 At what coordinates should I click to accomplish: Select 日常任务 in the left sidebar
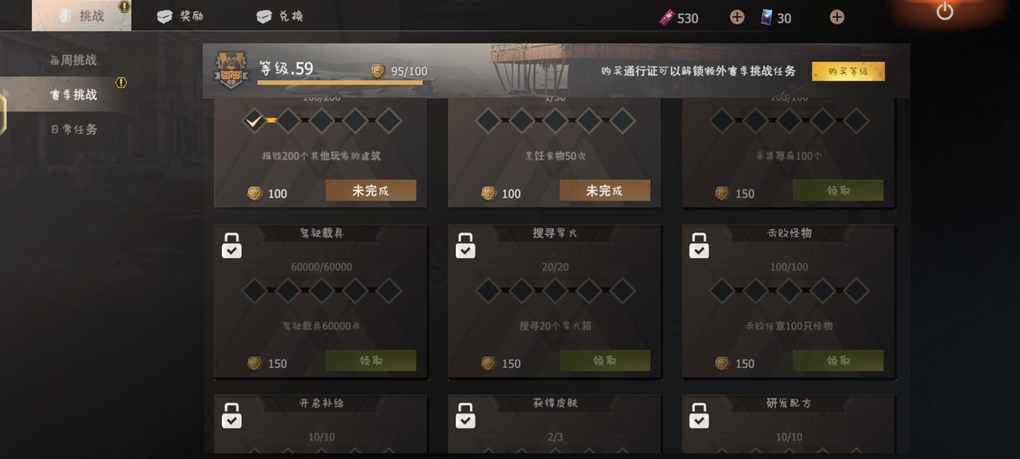pos(74,129)
